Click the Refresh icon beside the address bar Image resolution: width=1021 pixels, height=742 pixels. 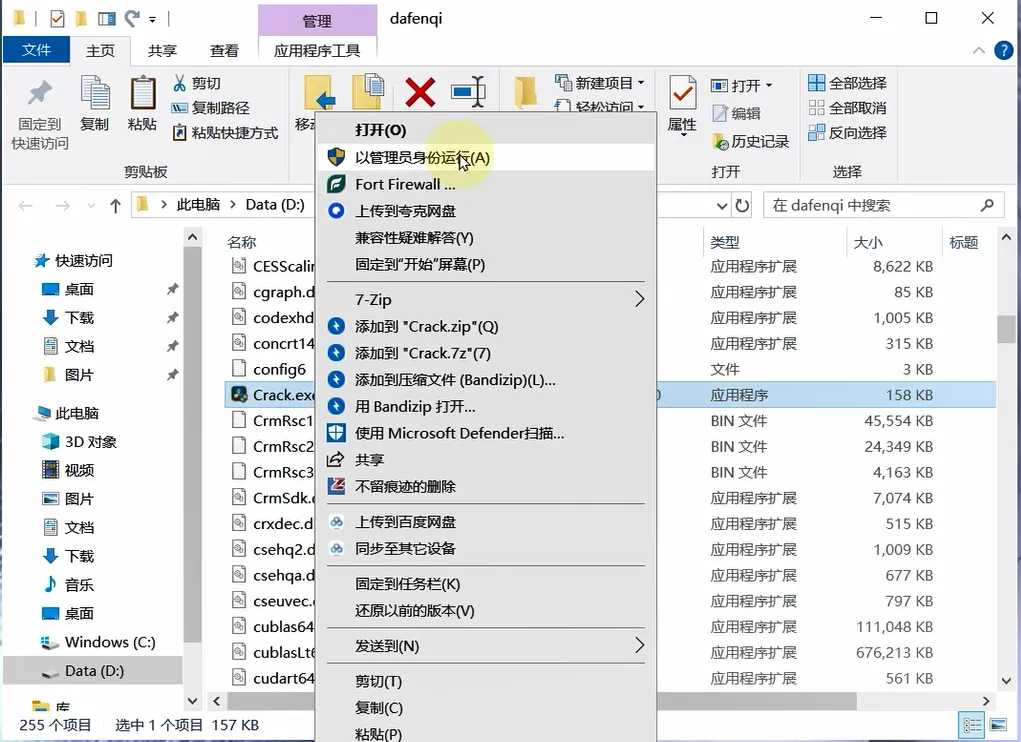point(742,206)
